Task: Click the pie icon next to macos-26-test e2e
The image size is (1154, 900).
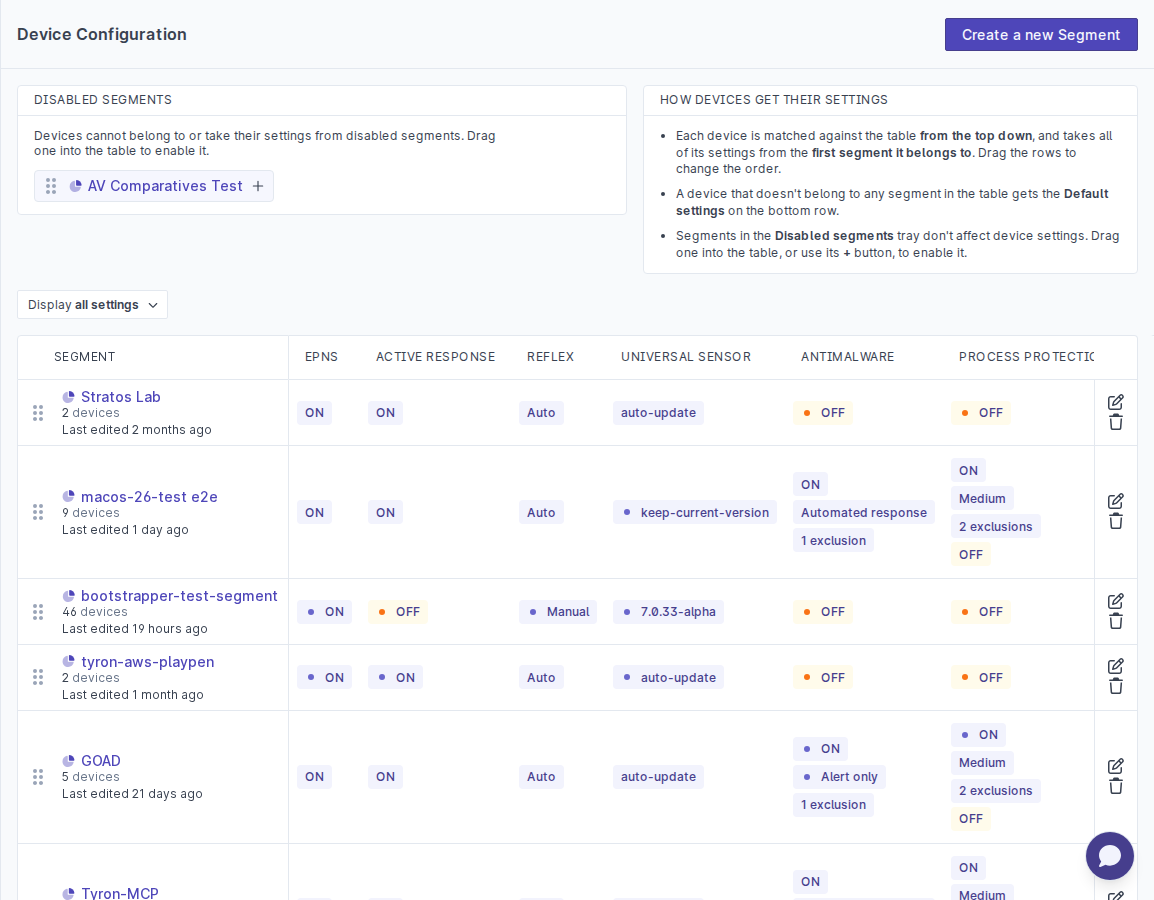Action: (68, 496)
